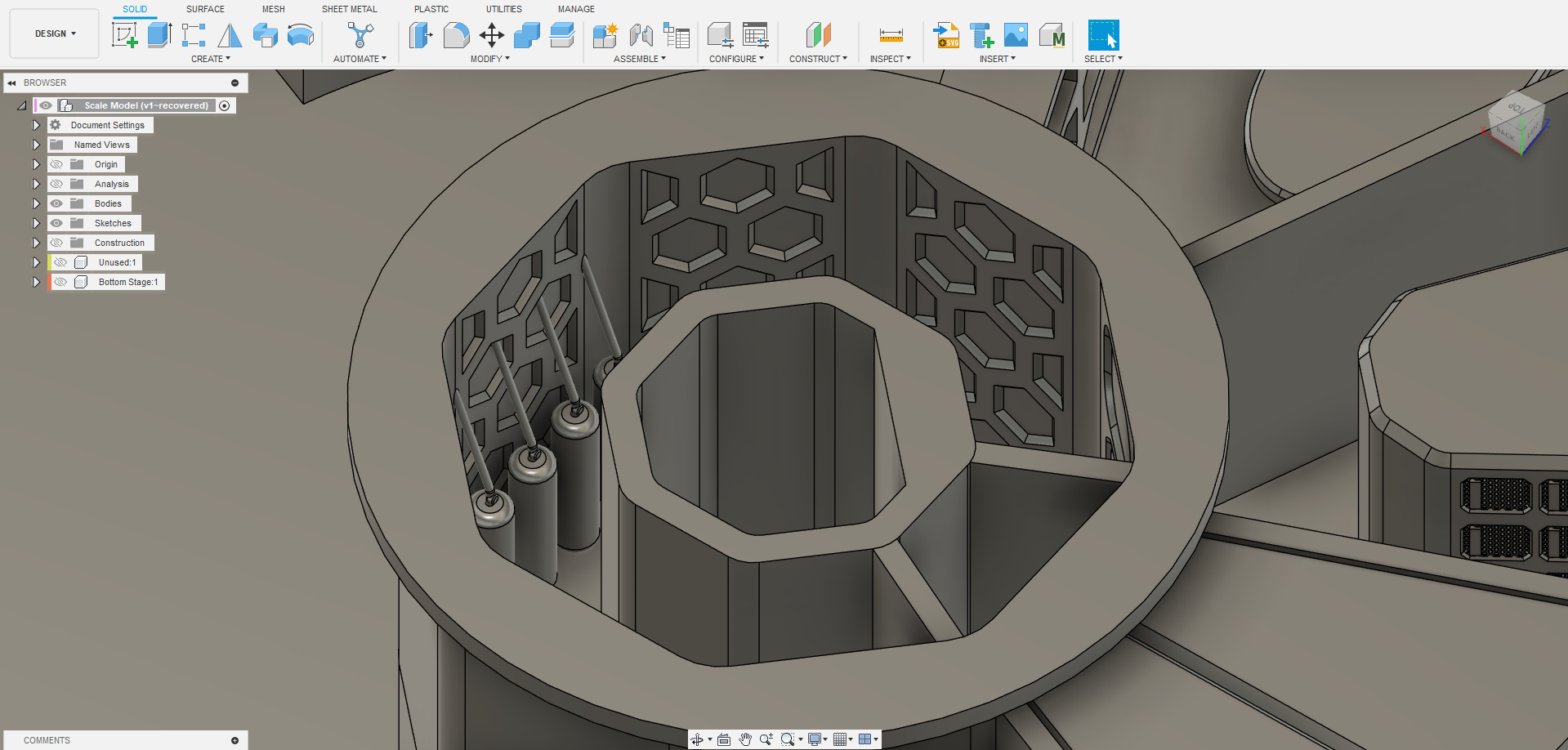
Task: Select the Construct plane icon
Action: [818, 35]
